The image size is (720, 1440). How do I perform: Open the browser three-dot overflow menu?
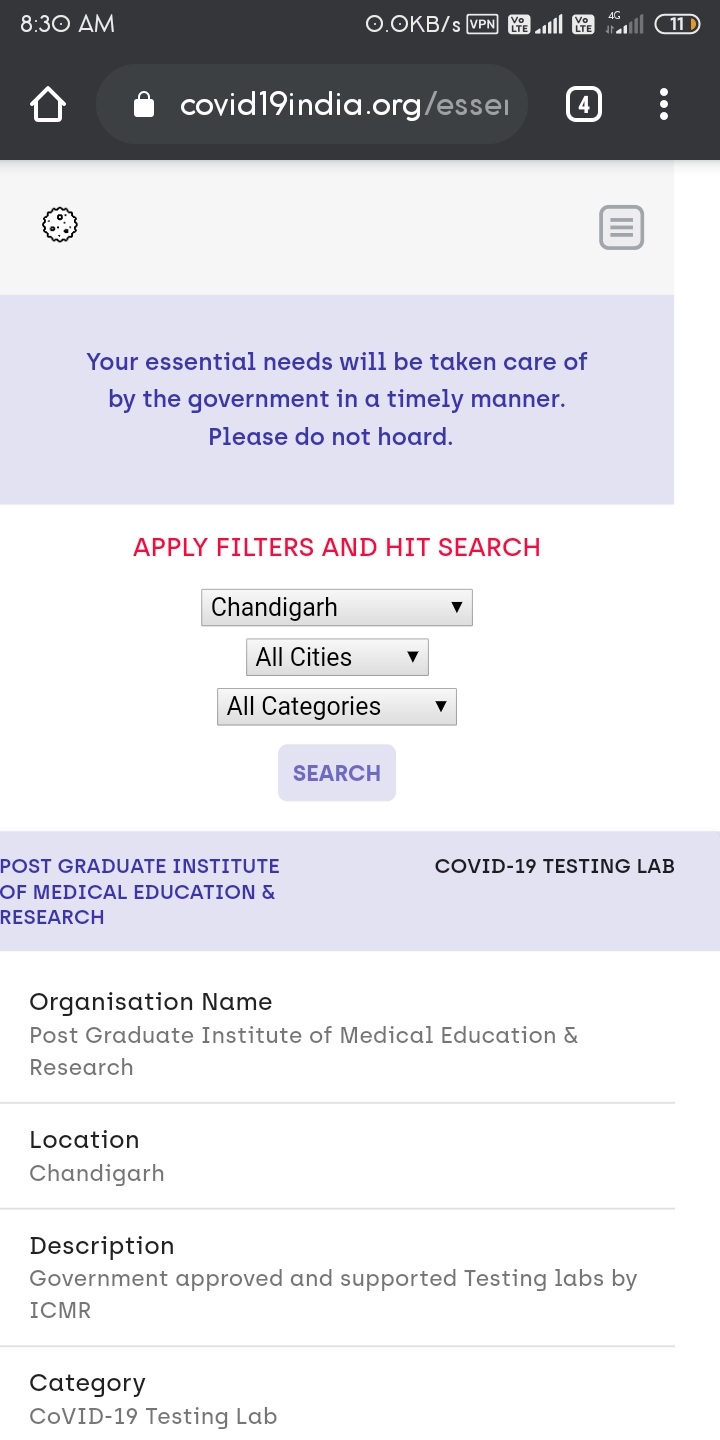tap(663, 103)
